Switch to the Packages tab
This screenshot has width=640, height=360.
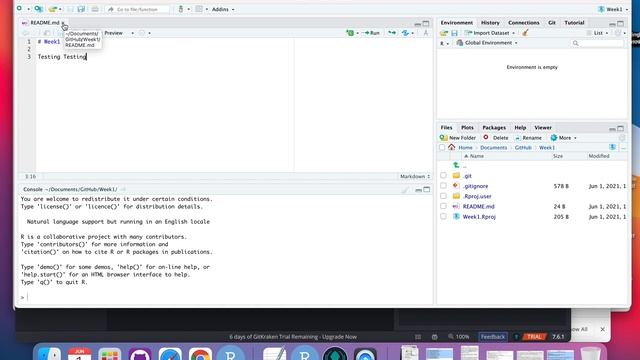coord(494,128)
